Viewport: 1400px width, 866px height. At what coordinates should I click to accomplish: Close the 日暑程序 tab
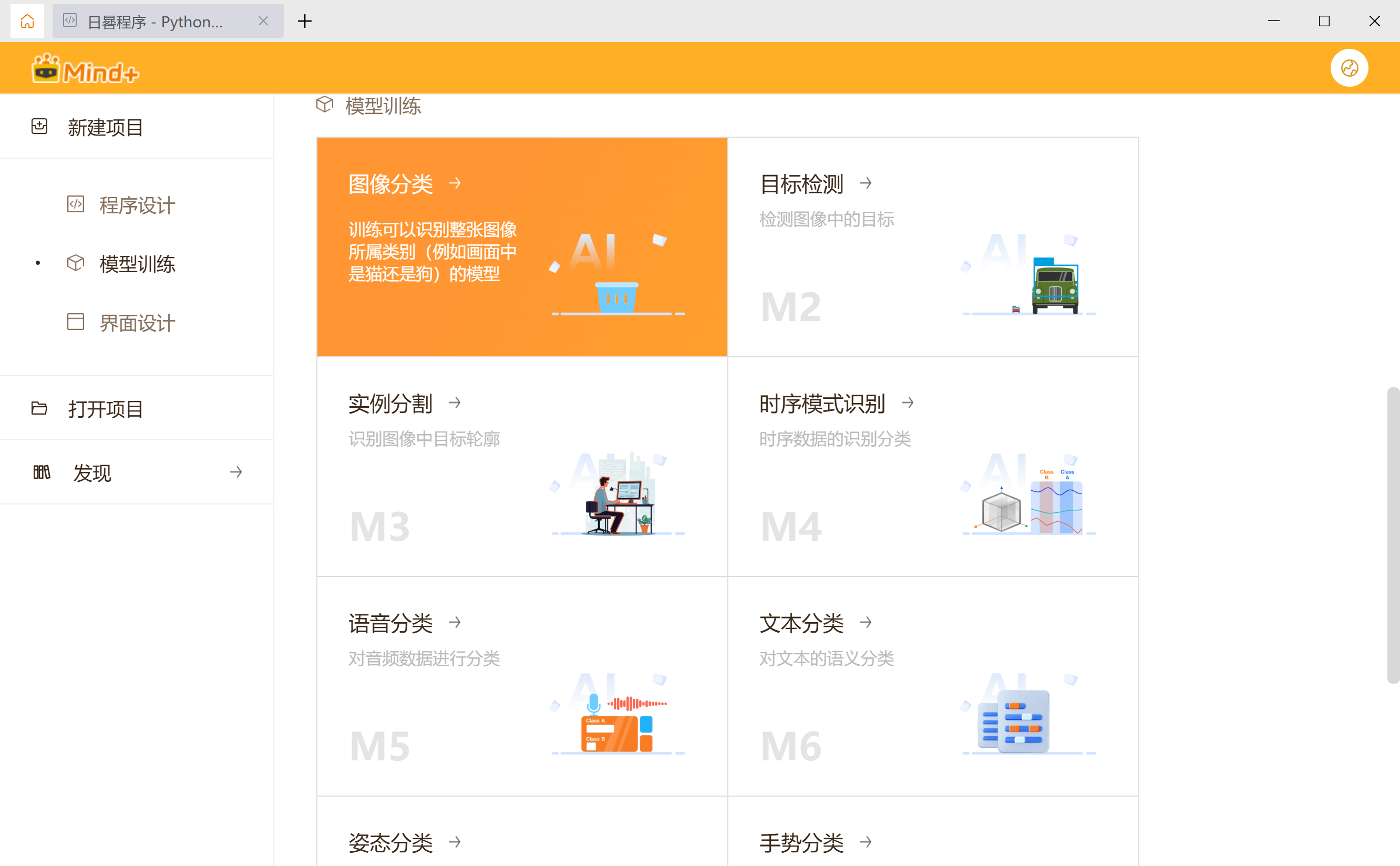click(263, 21)
